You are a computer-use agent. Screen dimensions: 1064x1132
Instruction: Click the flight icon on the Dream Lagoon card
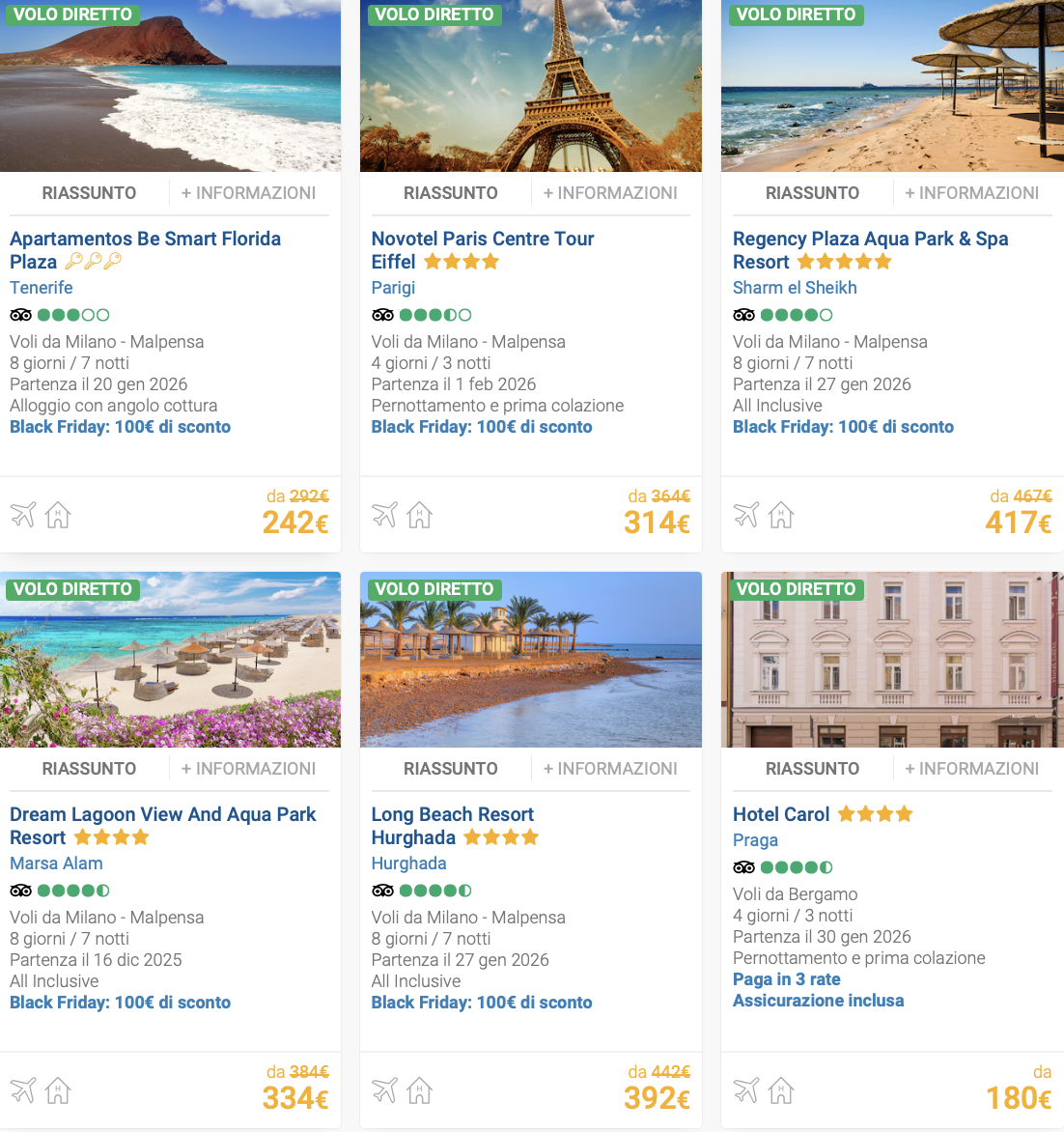coord(24,1090)
